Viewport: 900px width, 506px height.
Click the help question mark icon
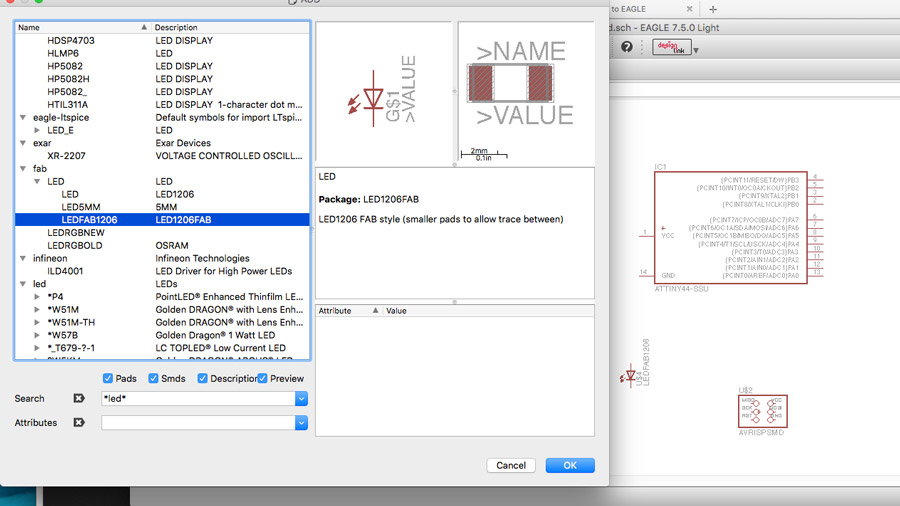pos(627,47)
